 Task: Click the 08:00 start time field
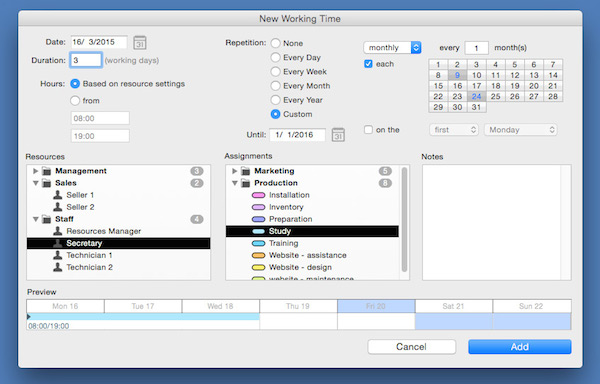point(100,118)
